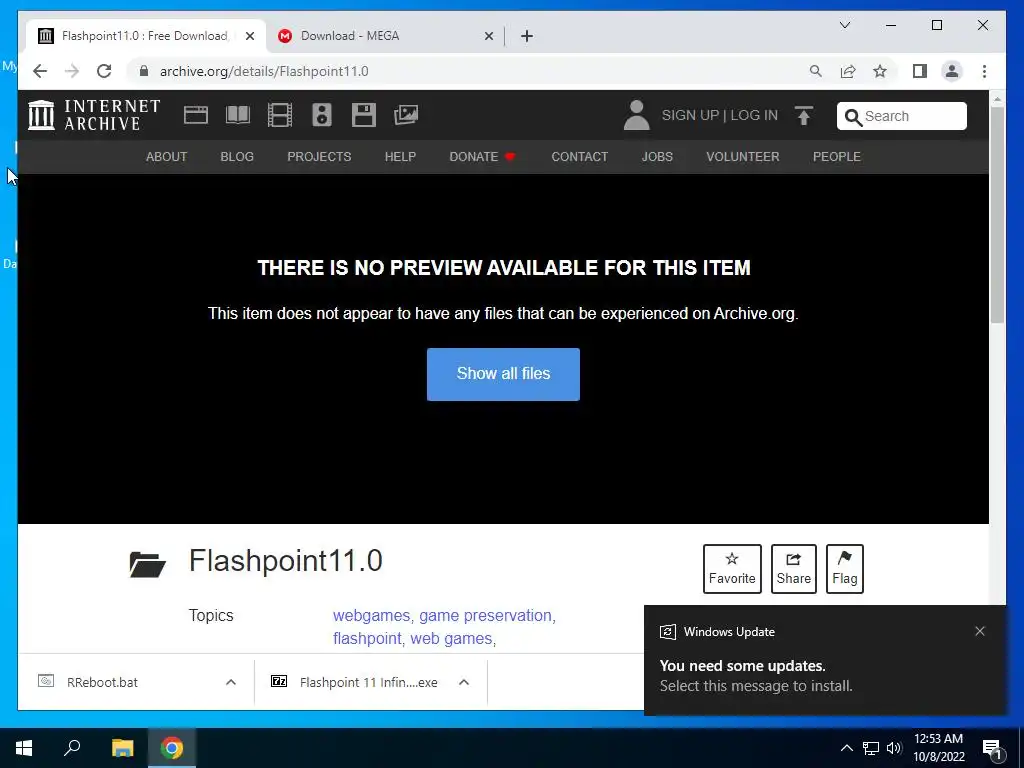Open the webgames topic link

click(x=372, y=615)
